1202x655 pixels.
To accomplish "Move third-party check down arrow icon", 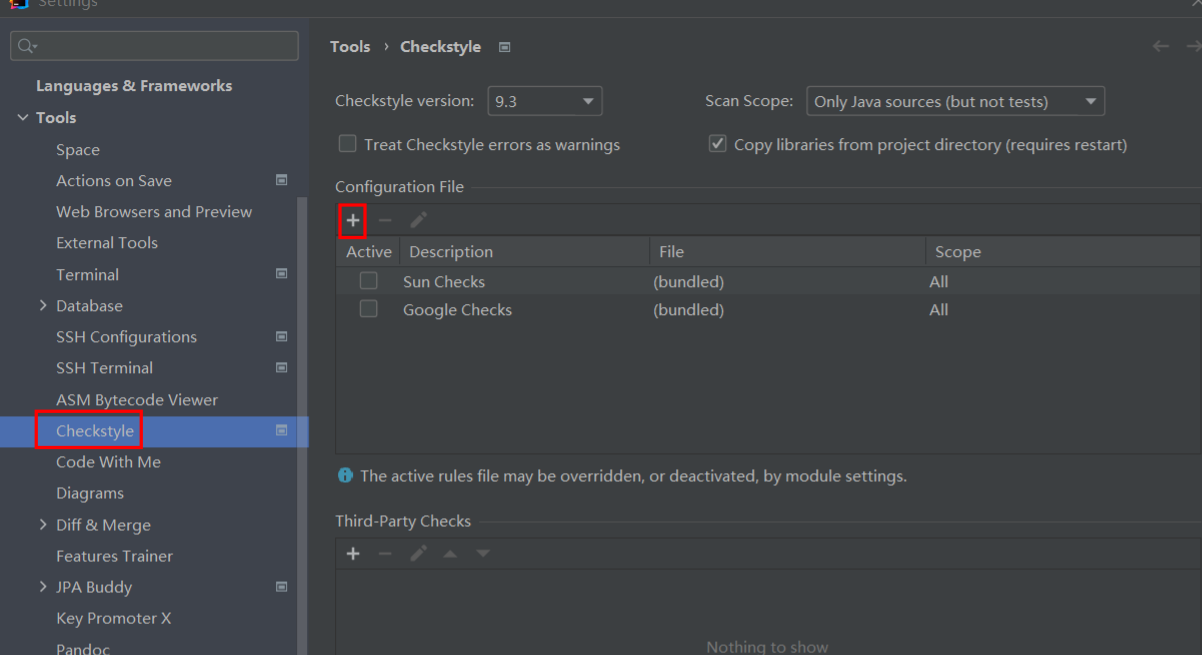I will point(483,553).
